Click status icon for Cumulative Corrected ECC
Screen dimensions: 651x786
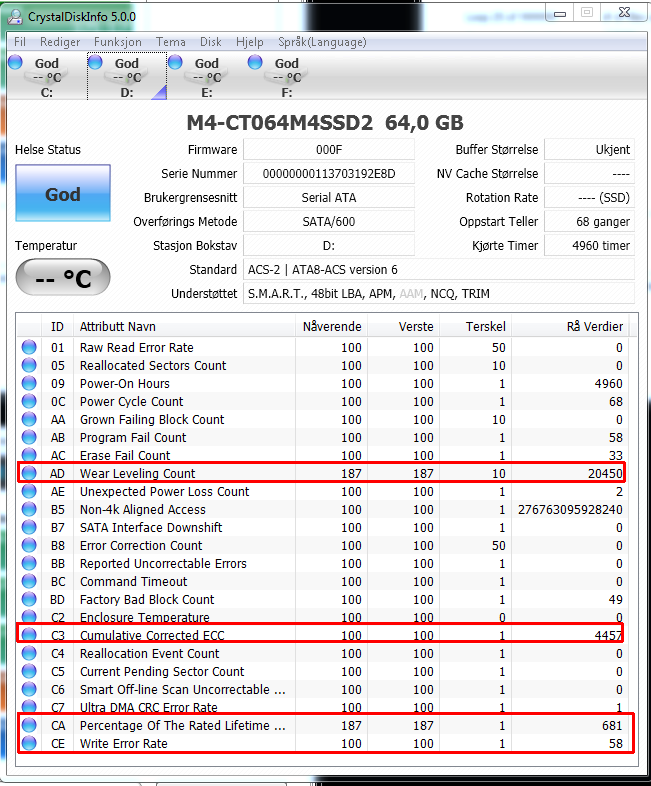(x=29, y=635)
